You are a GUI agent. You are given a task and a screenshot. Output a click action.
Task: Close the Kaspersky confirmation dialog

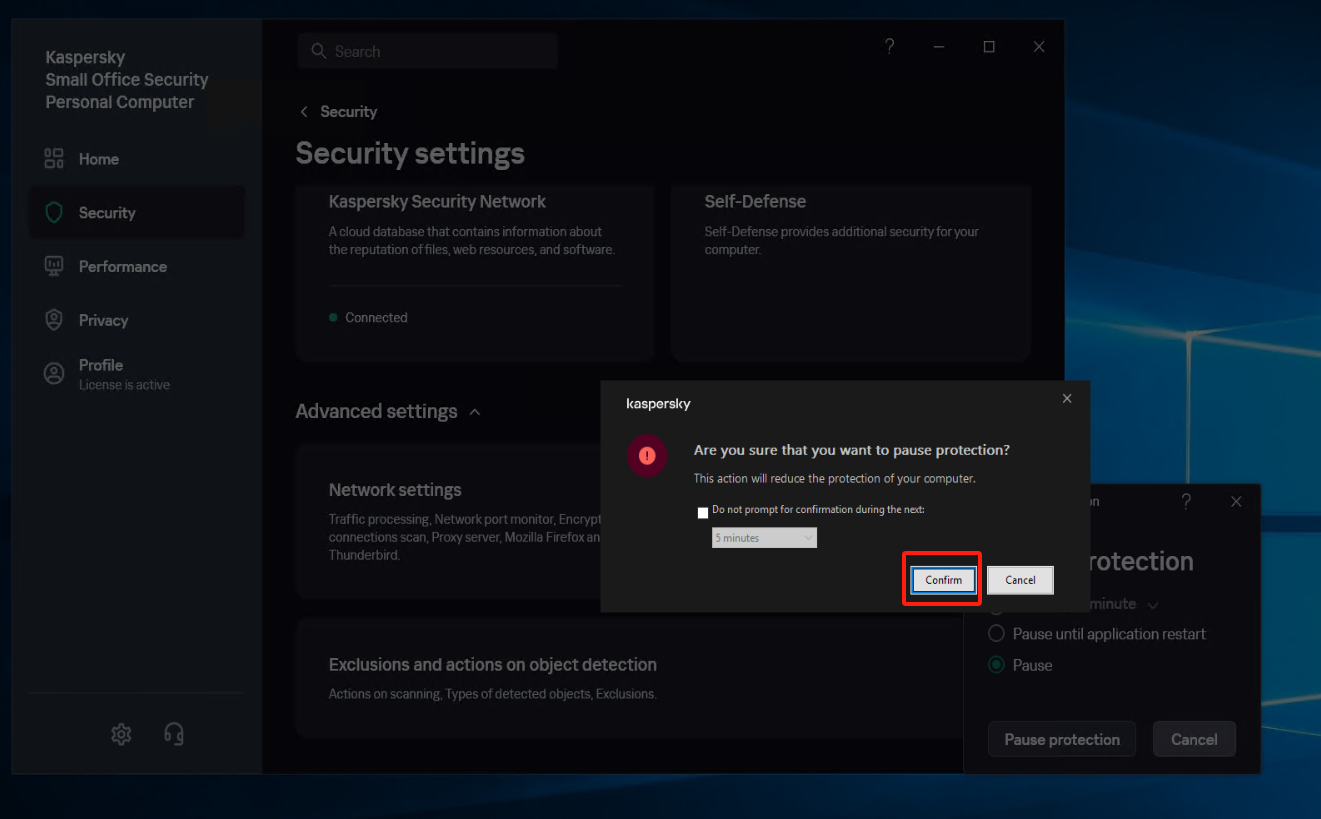(x=1067, y=398)
